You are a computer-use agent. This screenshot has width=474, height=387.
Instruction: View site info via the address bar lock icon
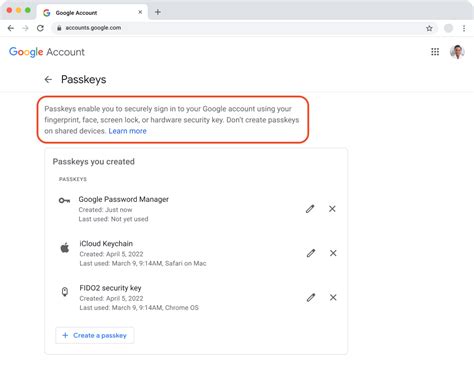59,28
